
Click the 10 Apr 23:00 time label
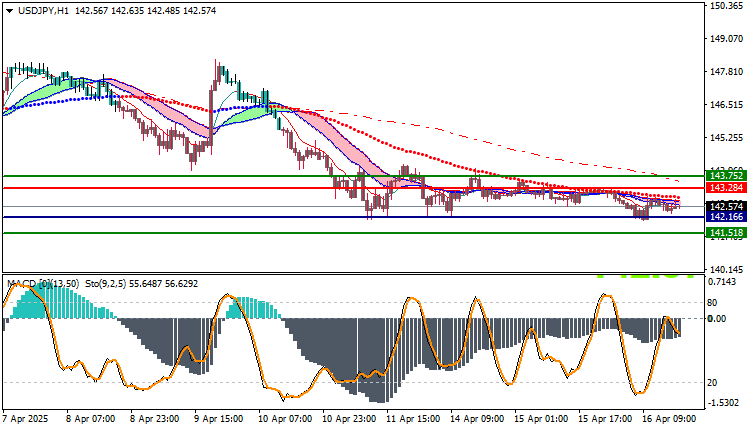click(x=349, y=419)
